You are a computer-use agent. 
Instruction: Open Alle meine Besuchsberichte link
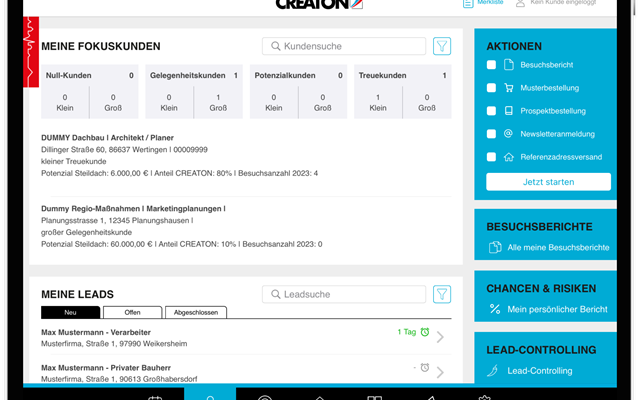click(558, 247)
